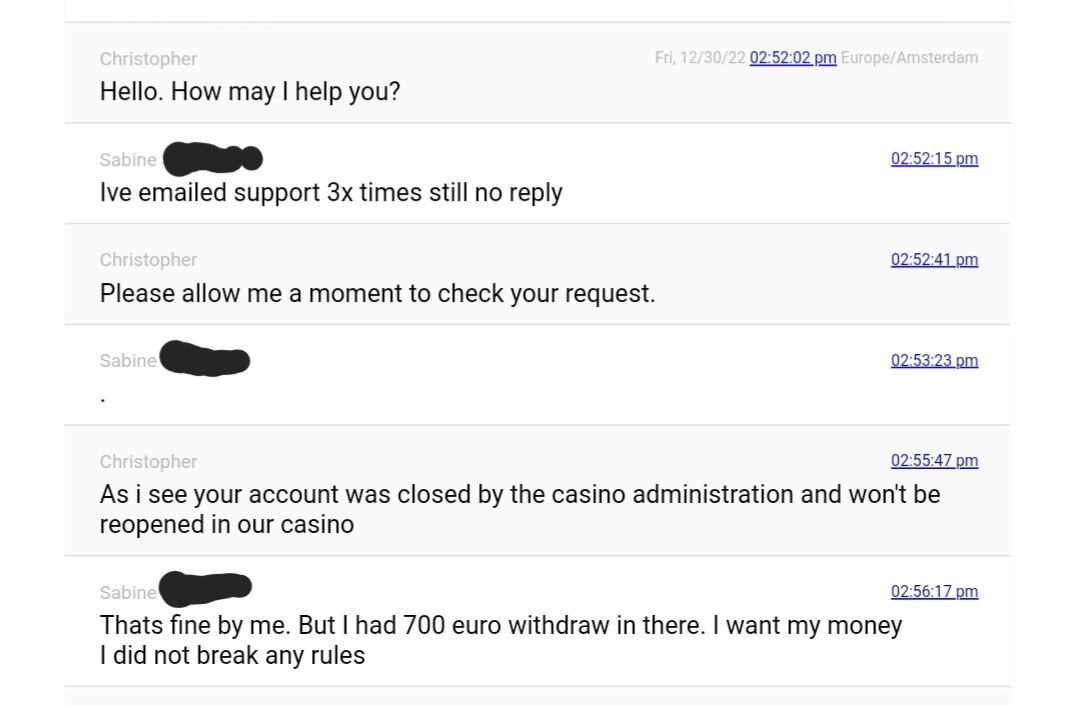Select the 02:53:23 pm timestamp link
1077x705 pixels.
click(x=934, y=361)
